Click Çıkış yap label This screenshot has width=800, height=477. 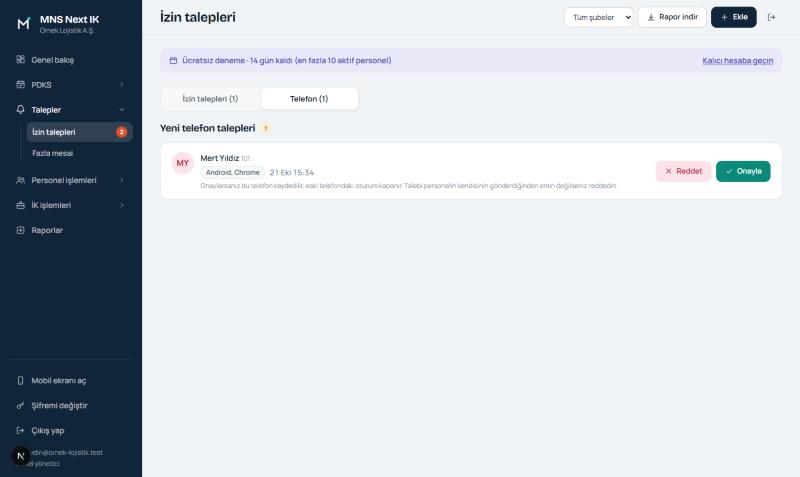[x=48, y=431]
